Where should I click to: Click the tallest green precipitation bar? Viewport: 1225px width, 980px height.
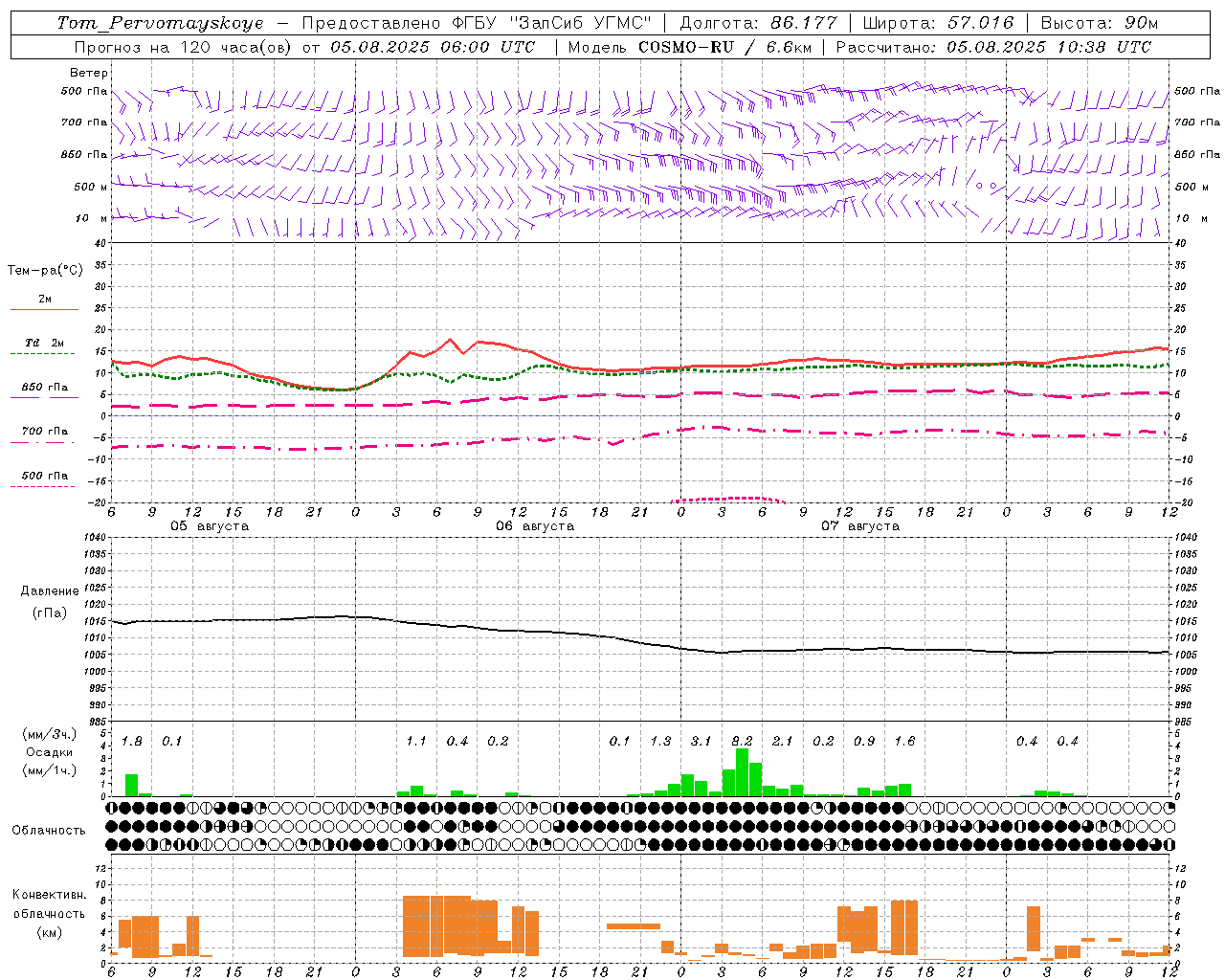(x=742, y=772)
